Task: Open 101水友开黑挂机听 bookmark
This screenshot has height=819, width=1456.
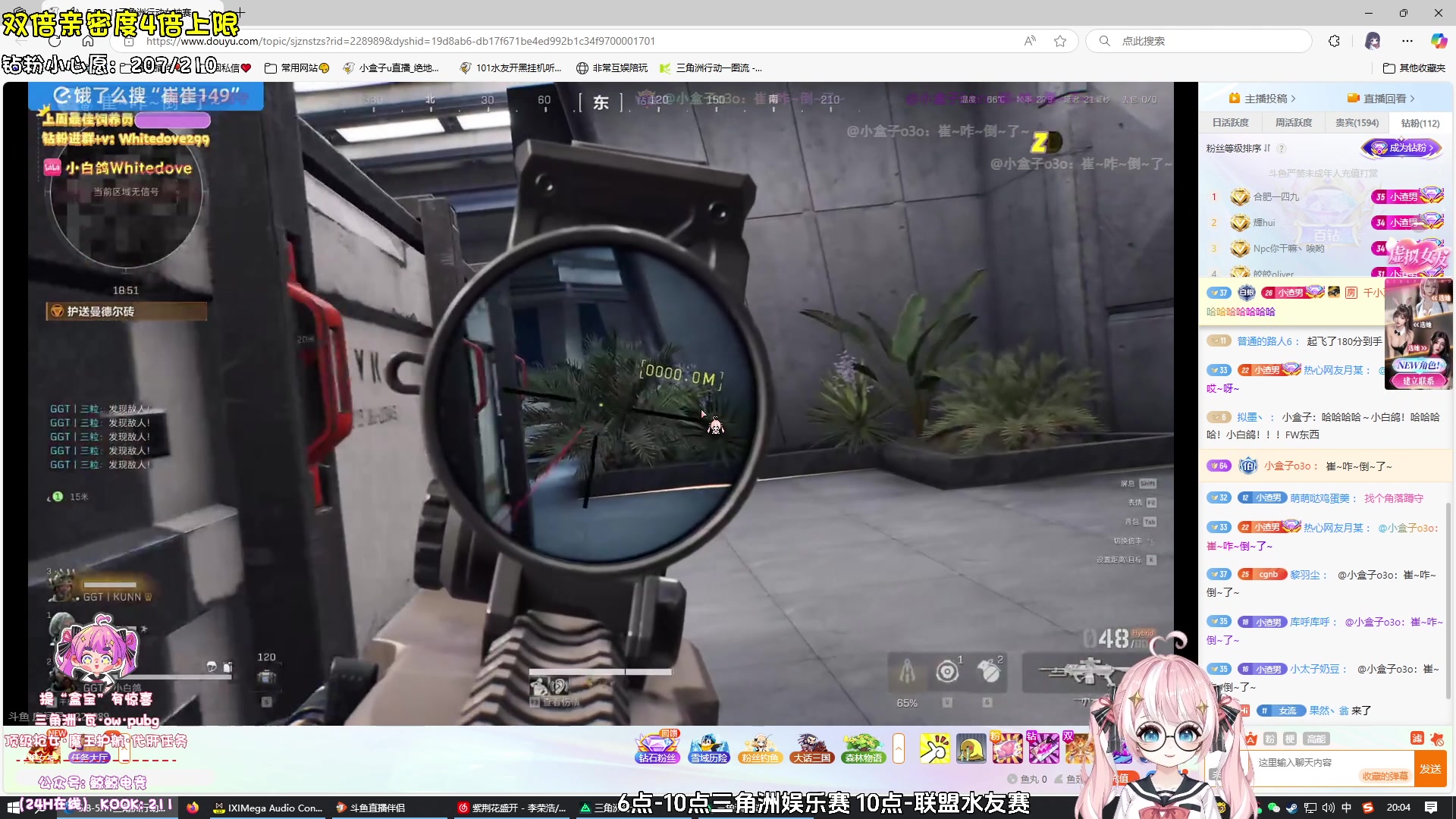Action: click(510, 67)
